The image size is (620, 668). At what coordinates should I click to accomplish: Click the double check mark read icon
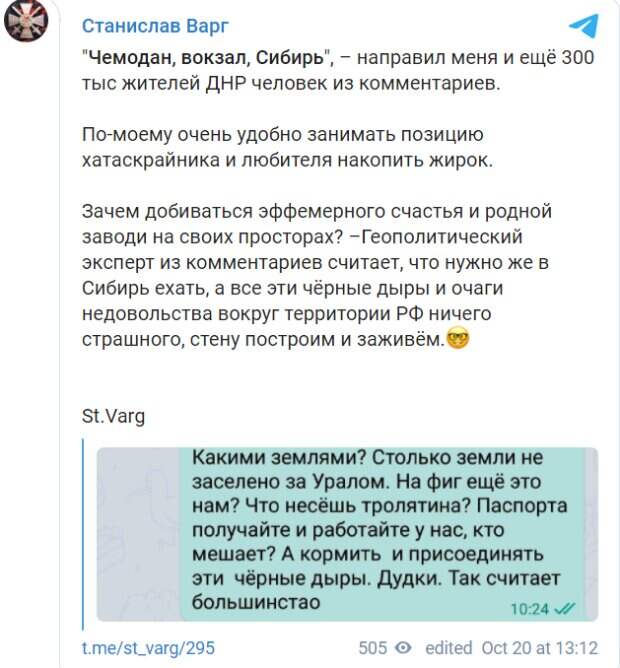tap(564, 607)
